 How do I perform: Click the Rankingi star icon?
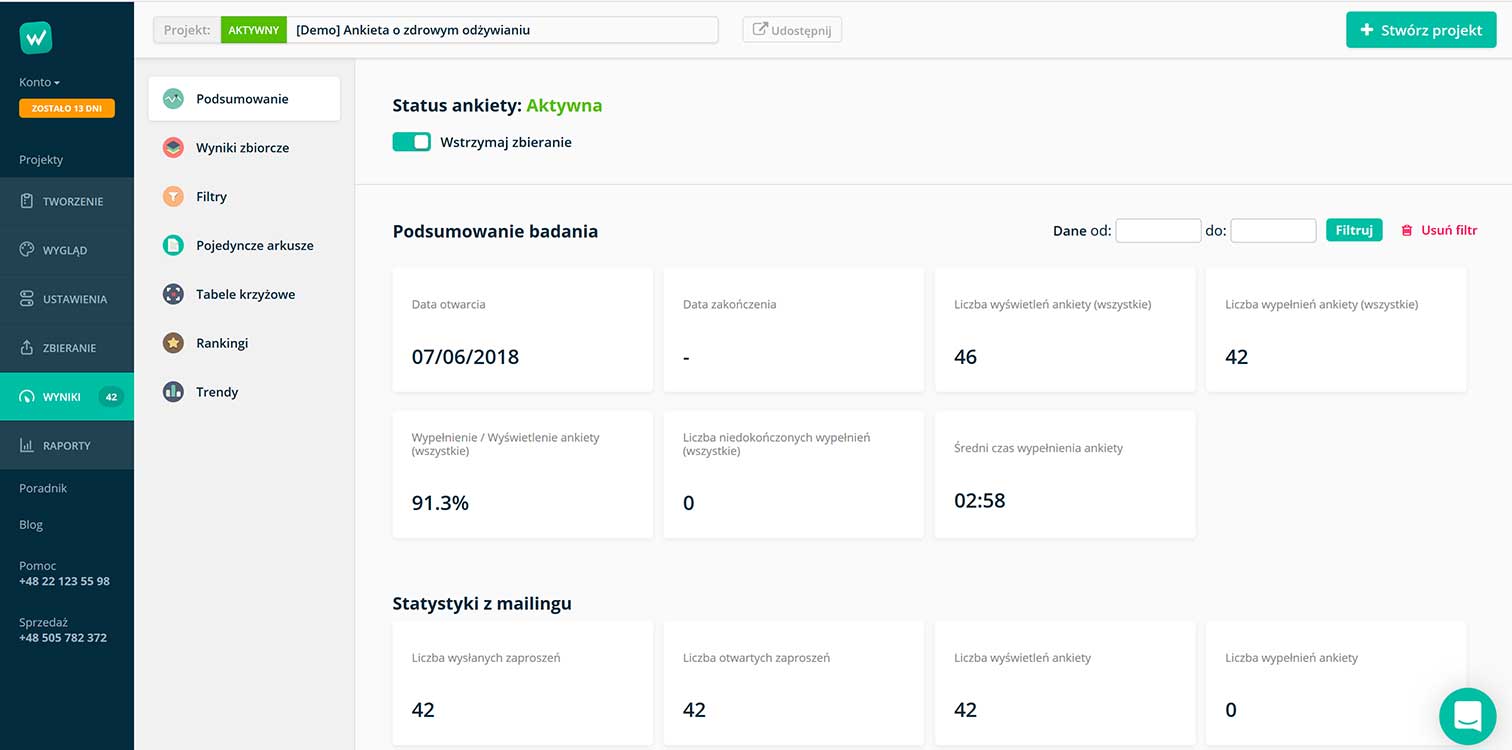click(x=173, y=343)
